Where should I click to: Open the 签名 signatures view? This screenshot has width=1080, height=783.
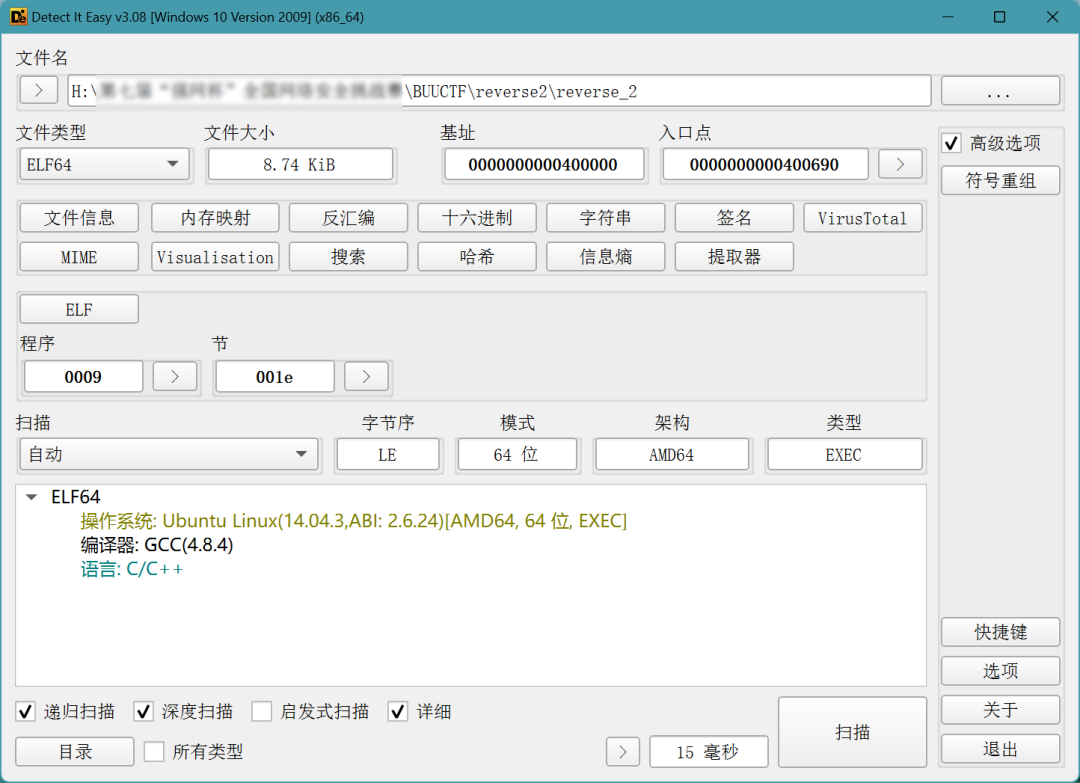734,218
